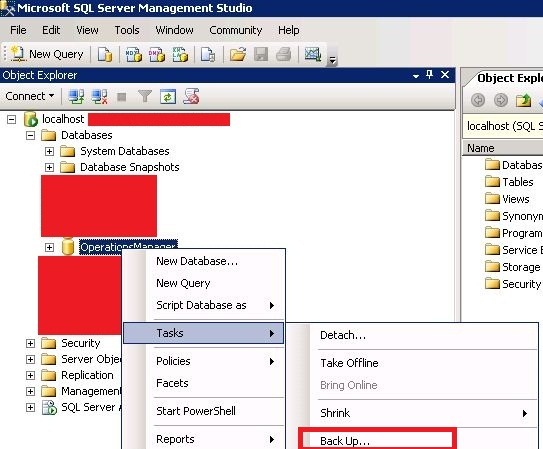Click Back navigation arrow in details pane
Viewport: 543px width, 449px height.
[x=478, y=100]
